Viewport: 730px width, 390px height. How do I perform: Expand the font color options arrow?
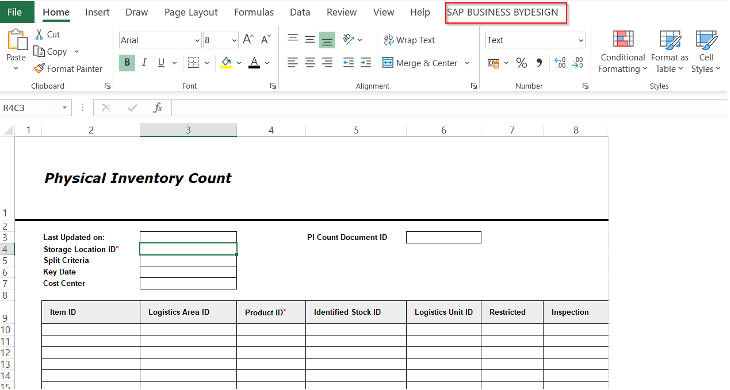tap(267, 62)
